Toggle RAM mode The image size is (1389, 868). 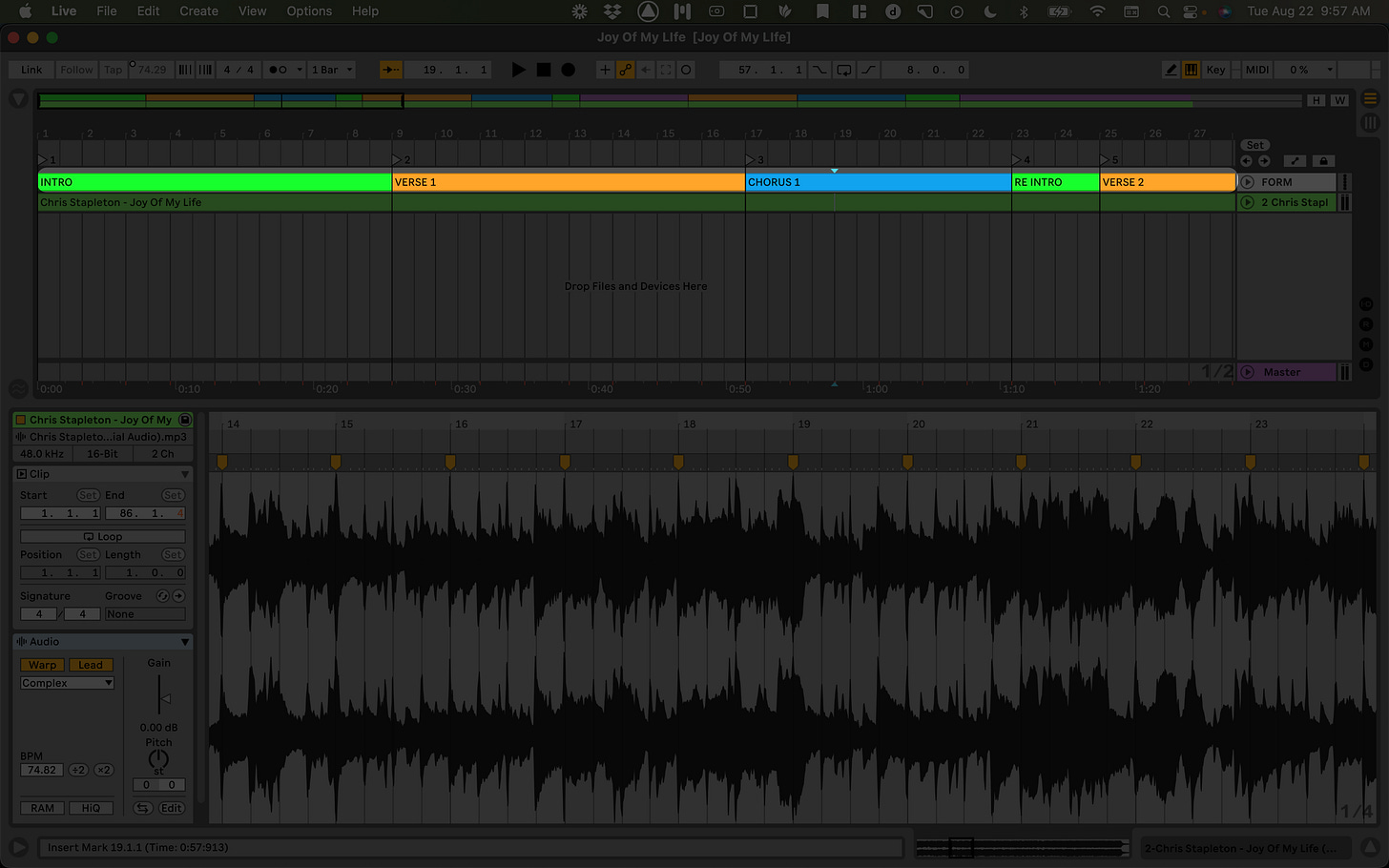pos(42,808)
